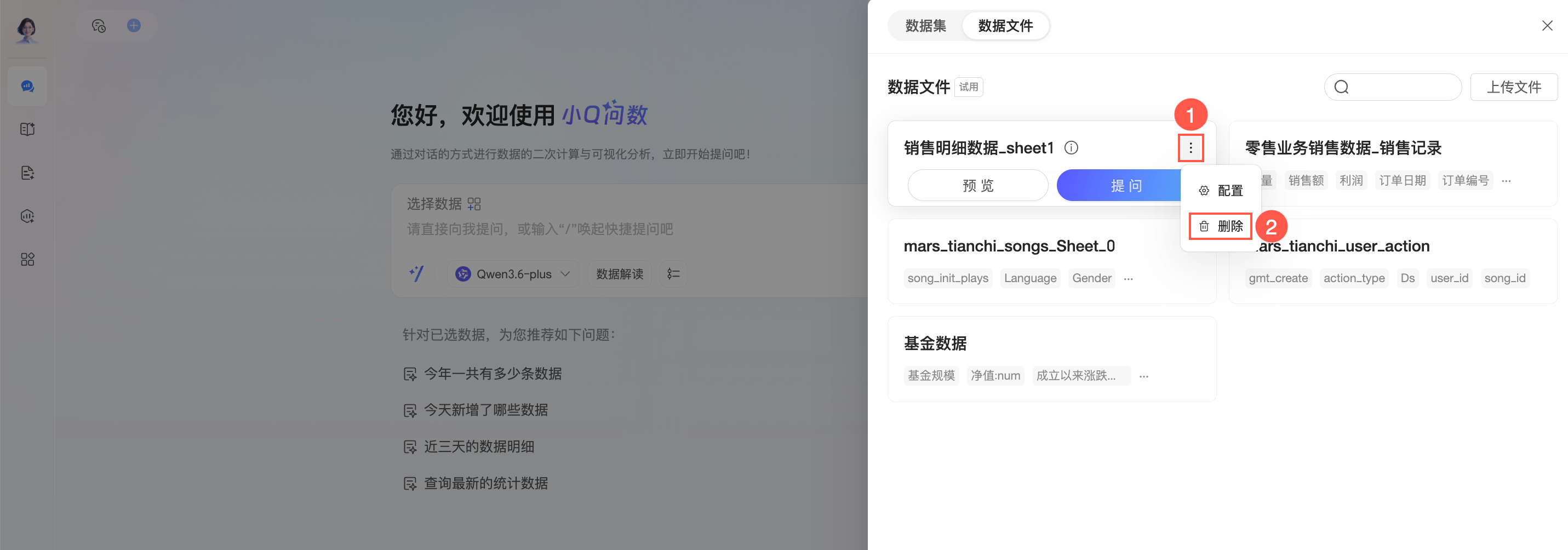The image size is (1568, 550).
Task: Open the apps grid sidebar icon
Action: 27,260
